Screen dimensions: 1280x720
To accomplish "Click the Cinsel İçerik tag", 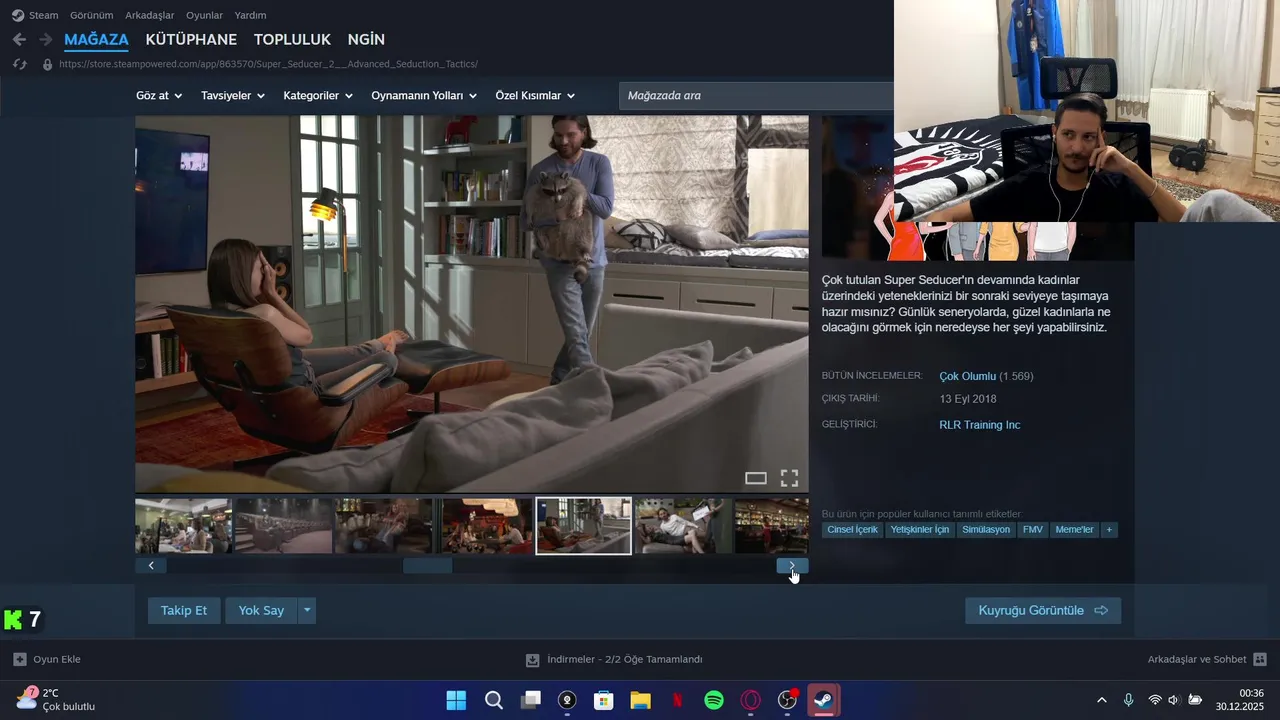I will click(853, 530).
